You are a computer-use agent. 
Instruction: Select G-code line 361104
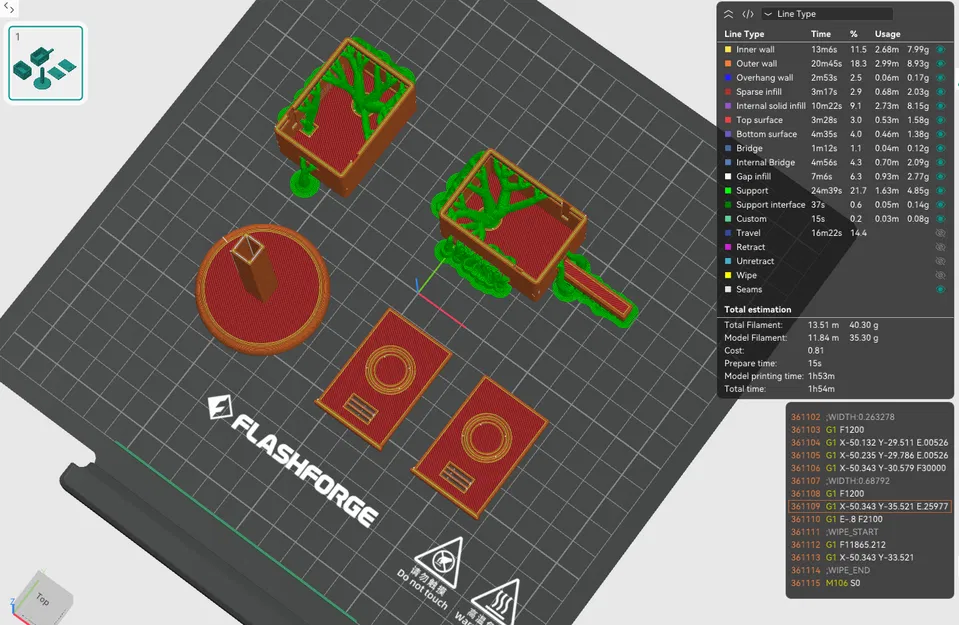870,443
